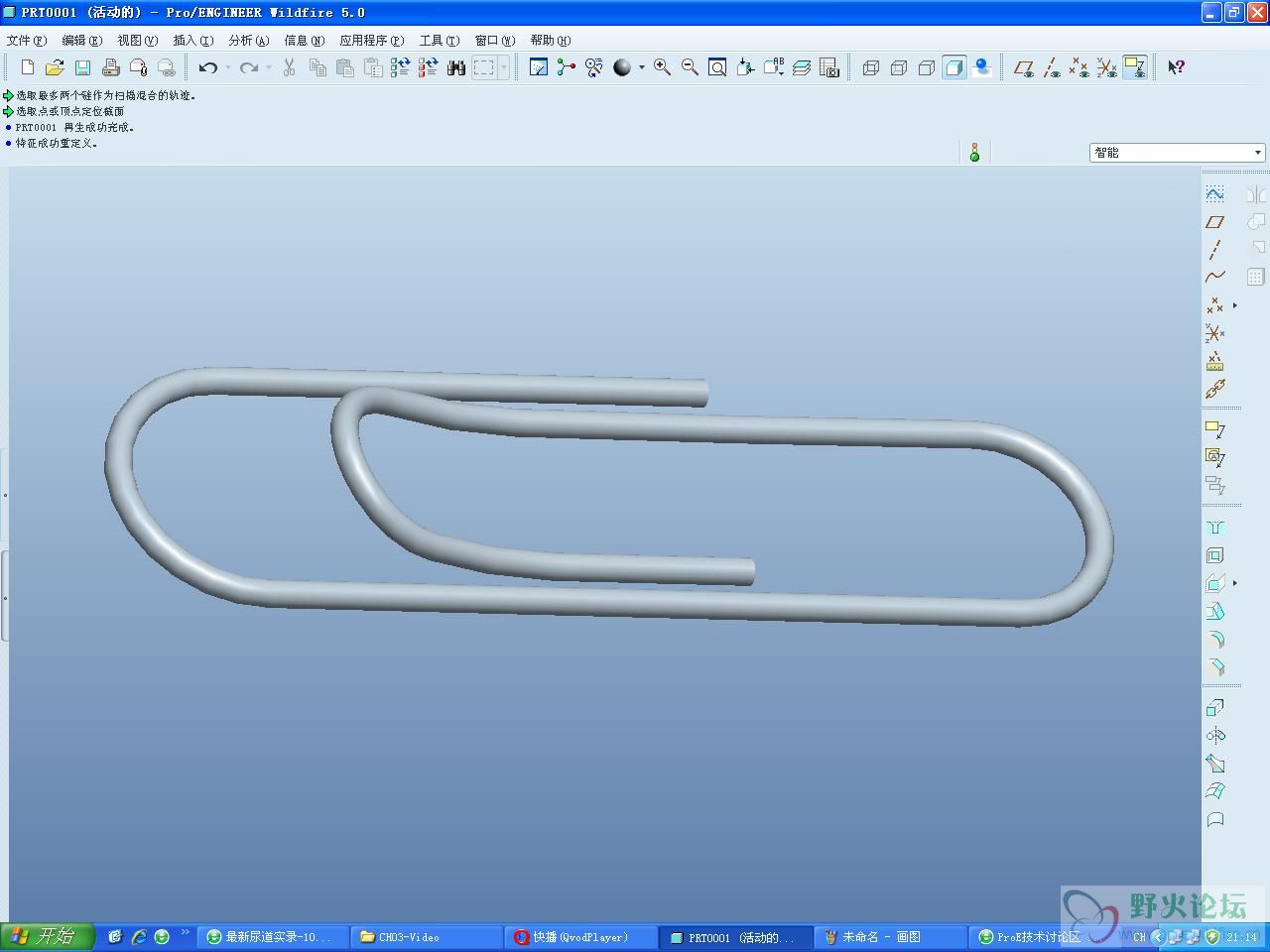Viewport: 1270px width, 952px height.
Task: Switch to QvodPlayer taskbar window
Action: (582, 937)
